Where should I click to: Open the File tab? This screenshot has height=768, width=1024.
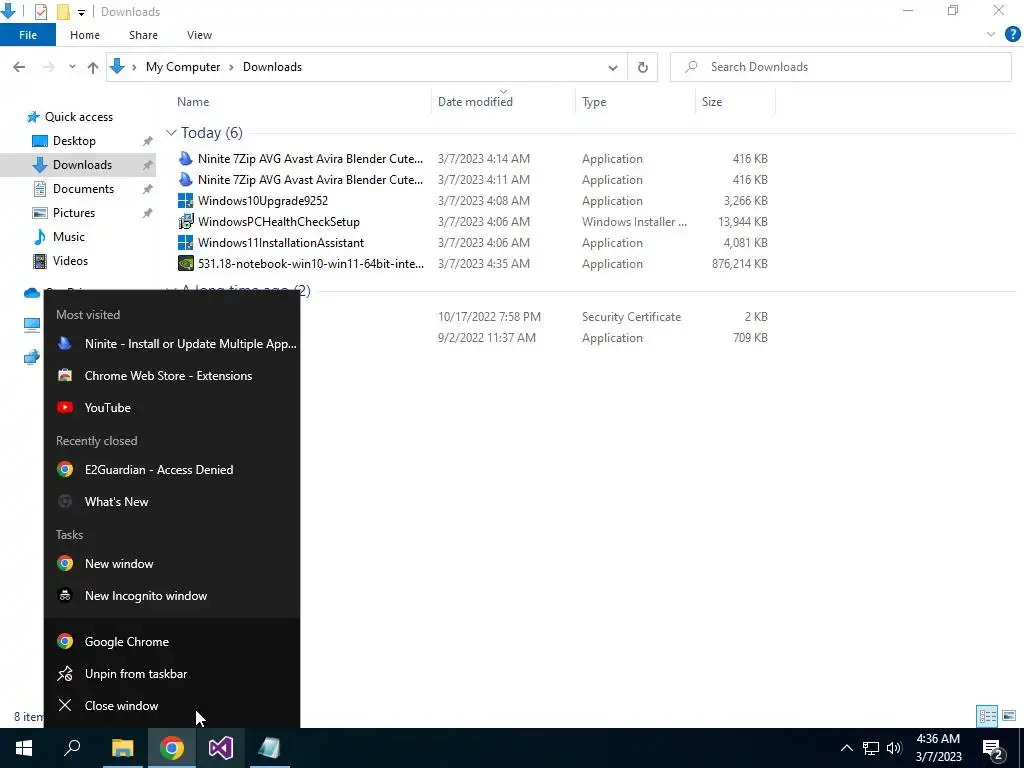pyautogui.click(x=28, y=35)
